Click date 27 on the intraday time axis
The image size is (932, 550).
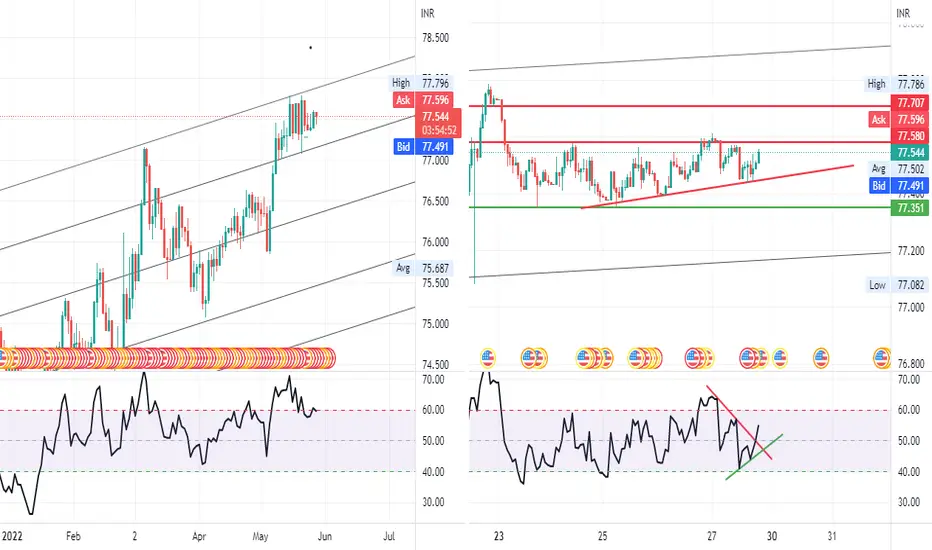pos(712,536)
